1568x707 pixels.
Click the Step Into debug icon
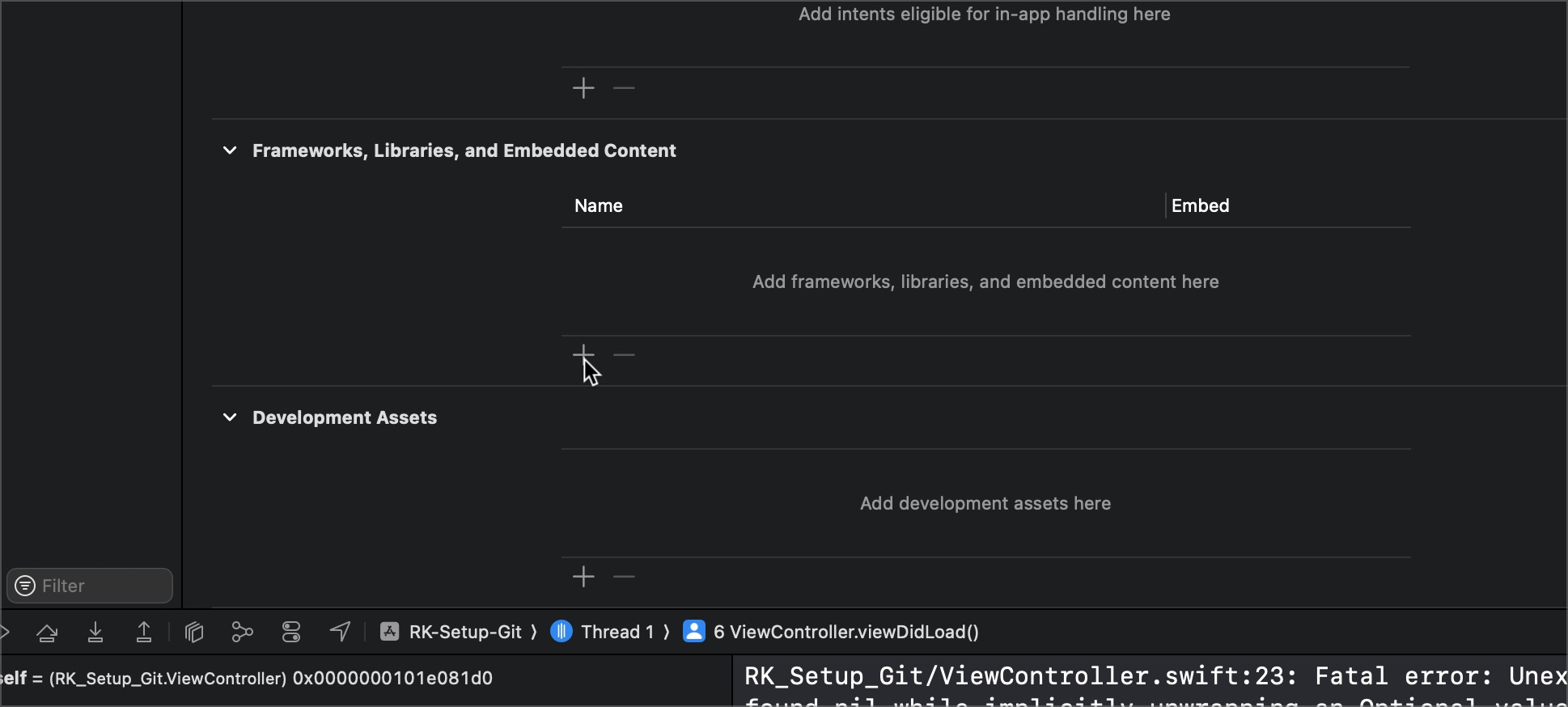point(95,632)
